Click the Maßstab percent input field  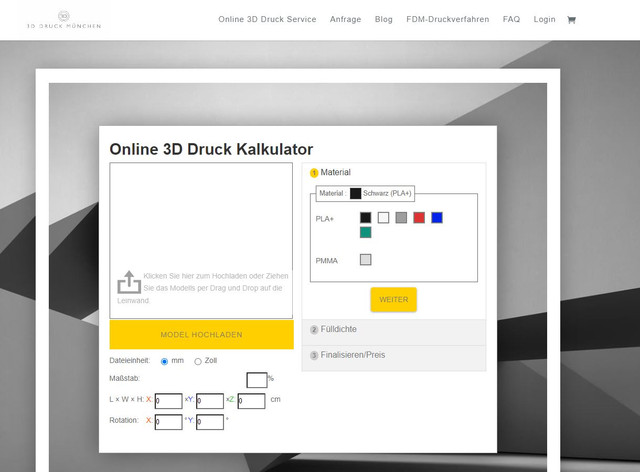[x=257, y=380]
